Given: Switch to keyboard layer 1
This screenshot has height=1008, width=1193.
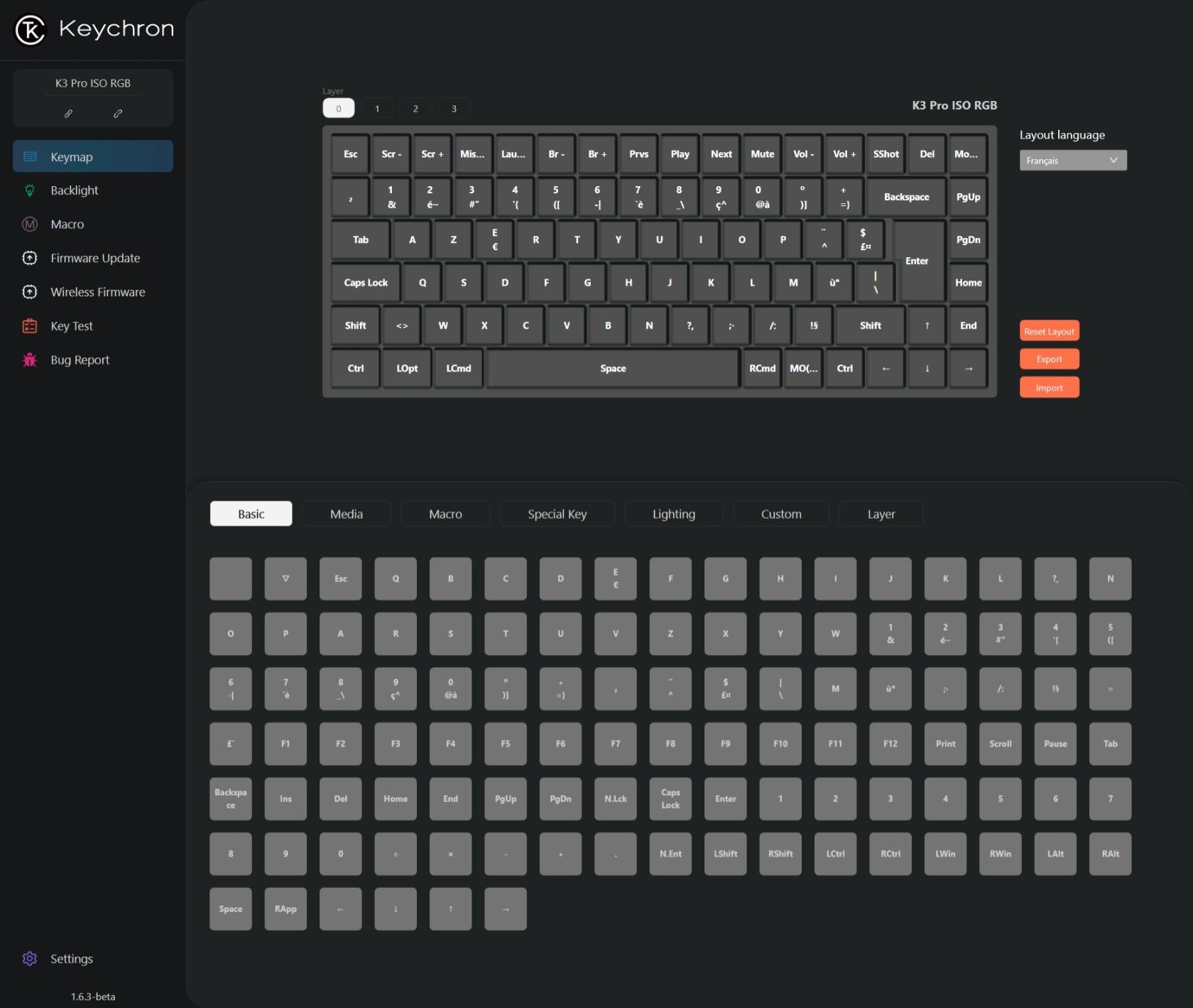Looking at the screenshot, I should click(377, 109).
